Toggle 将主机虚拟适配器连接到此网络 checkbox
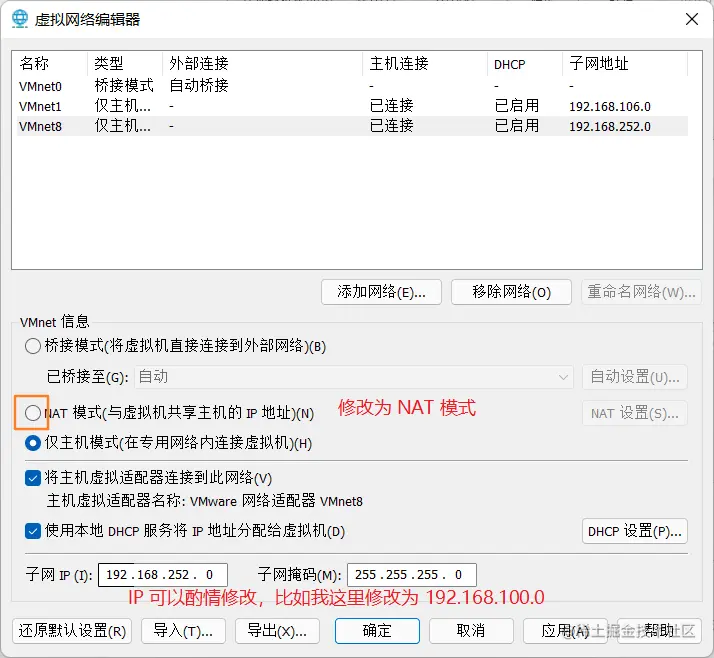The image size is (714, 658). [x=33, y=478]
